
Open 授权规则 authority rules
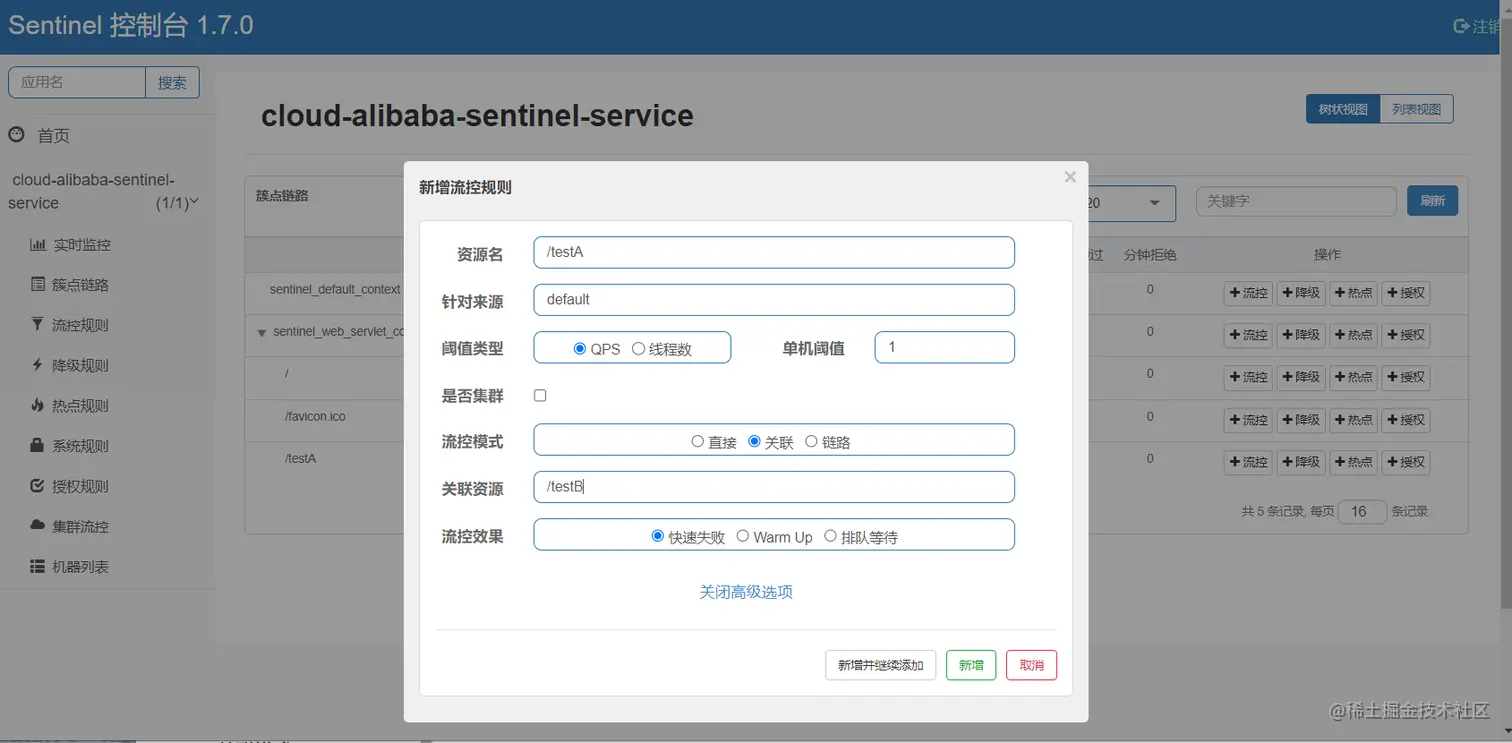click(x=80, y=486)
